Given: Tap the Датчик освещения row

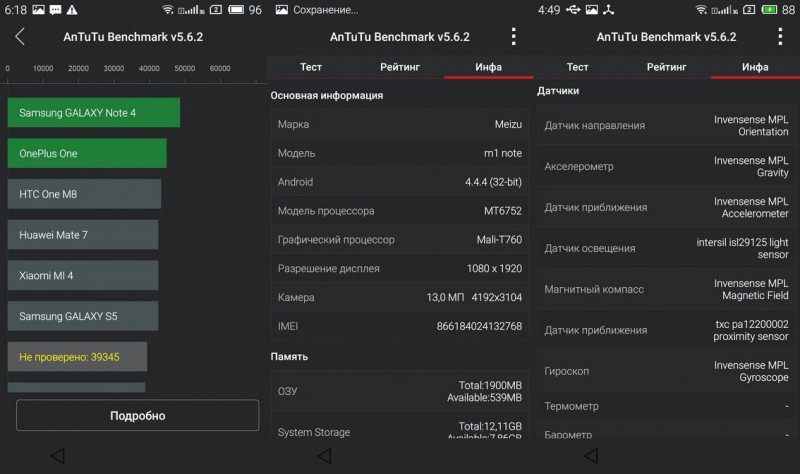Looking at the screenshot, I should [666, 248].
